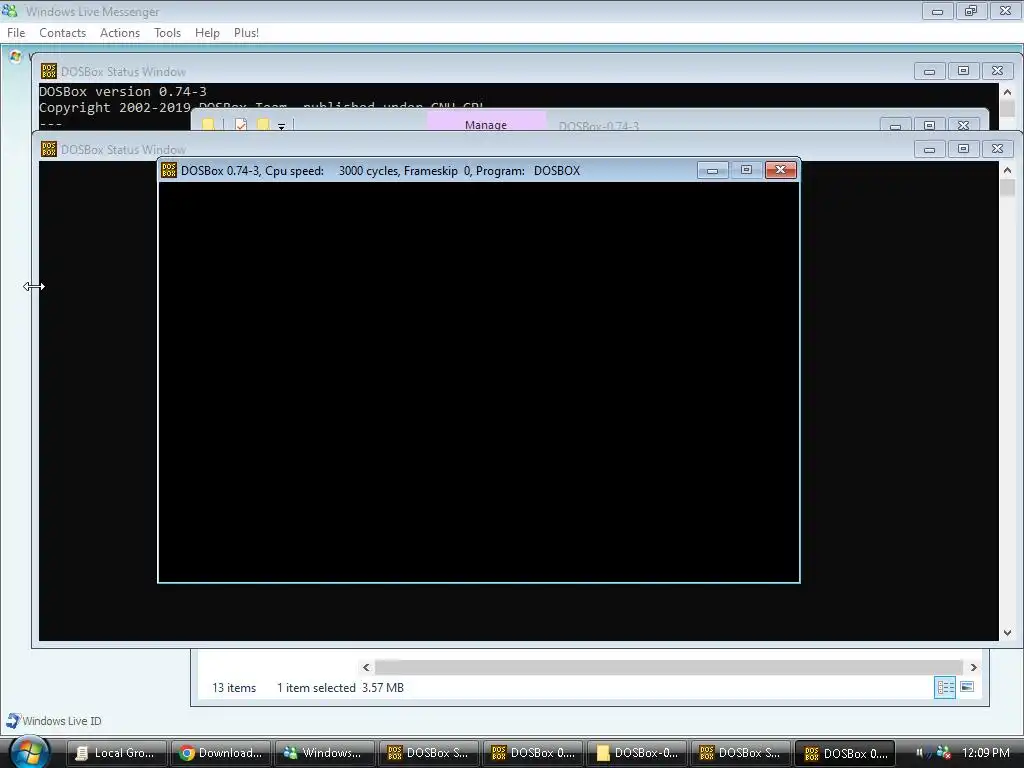The image size is (1024, 768).
Task: Open the Contacts menu
Action: 63,33
